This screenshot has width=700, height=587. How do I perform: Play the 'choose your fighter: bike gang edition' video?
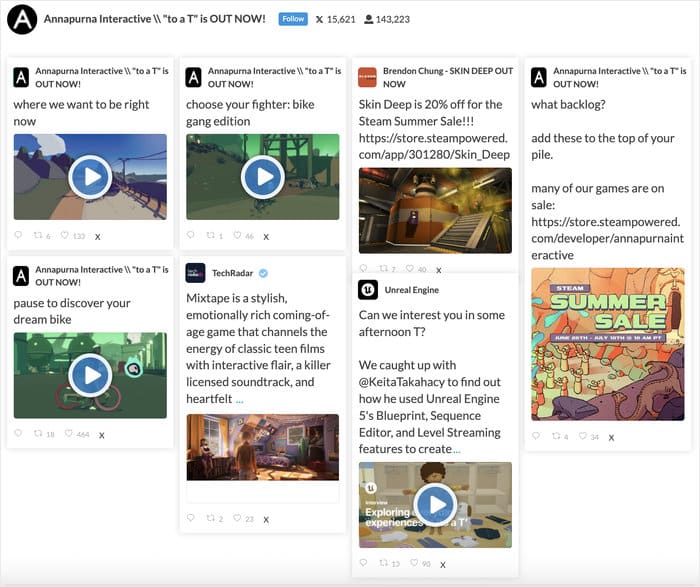click(262, 177)
